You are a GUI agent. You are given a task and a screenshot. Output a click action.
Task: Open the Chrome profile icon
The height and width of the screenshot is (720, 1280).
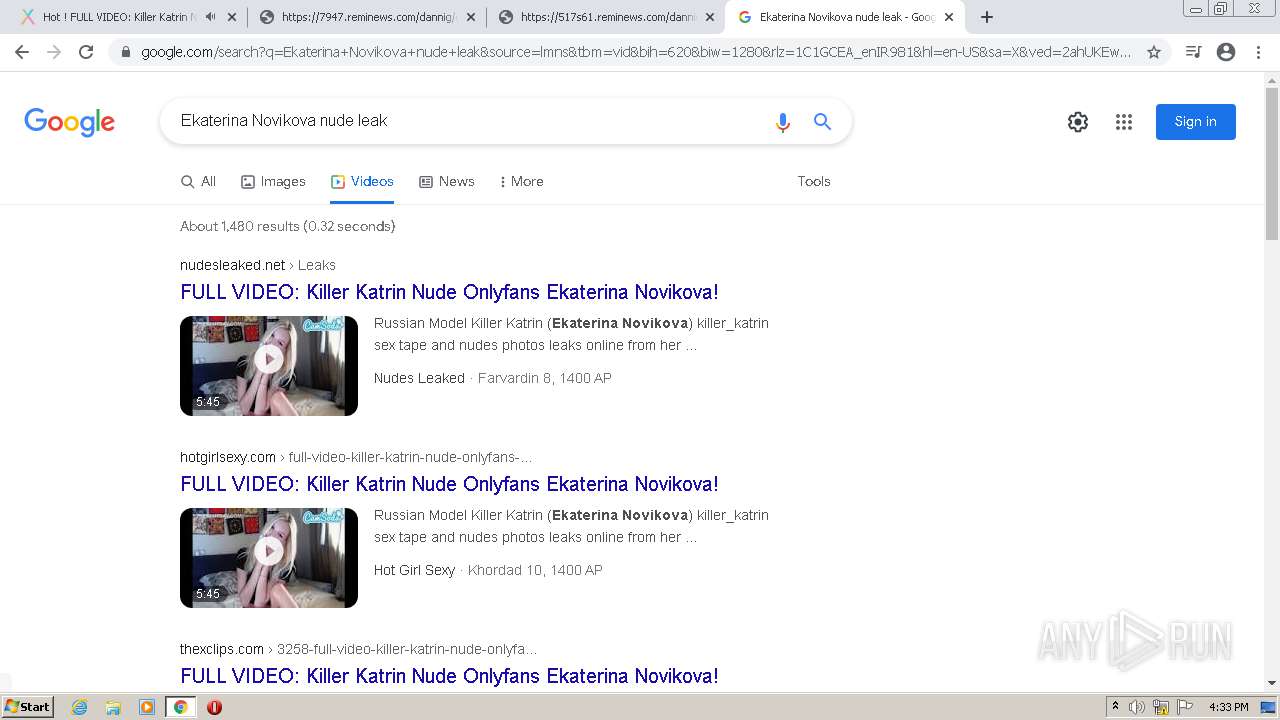click(1226, 52)
